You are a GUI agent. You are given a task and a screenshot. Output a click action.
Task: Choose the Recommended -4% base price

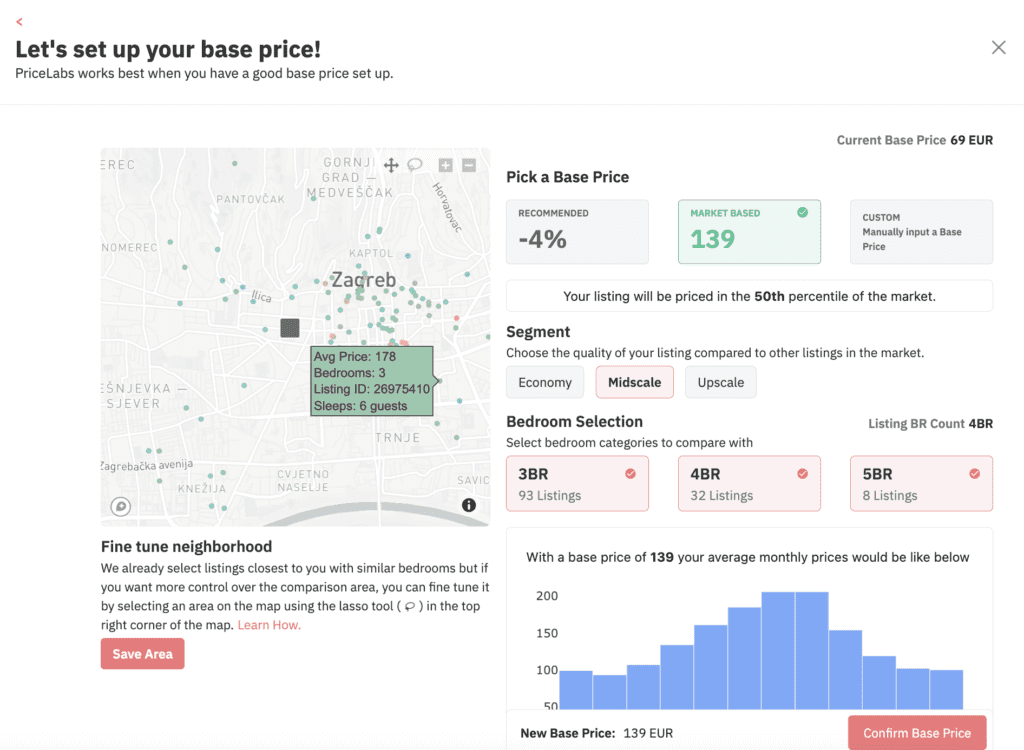click(x=577, y=232)
